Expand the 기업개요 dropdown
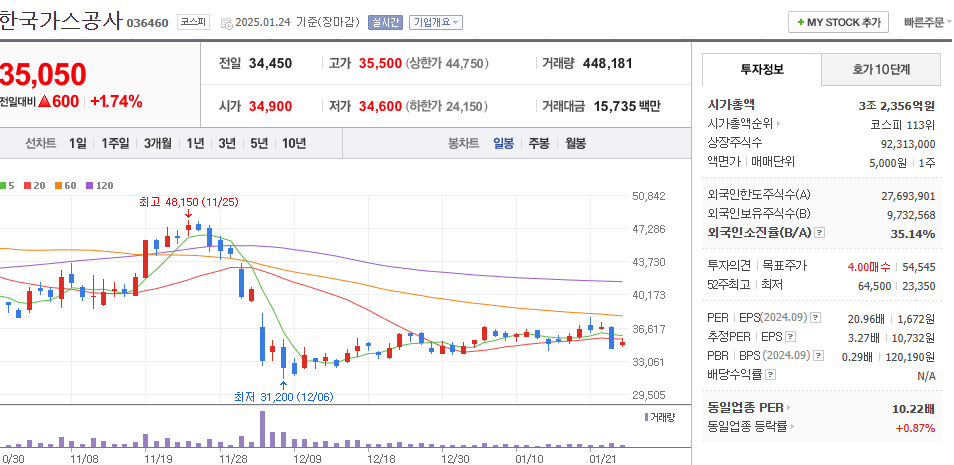This screenshot has width=954, height=465. [436, 23]
